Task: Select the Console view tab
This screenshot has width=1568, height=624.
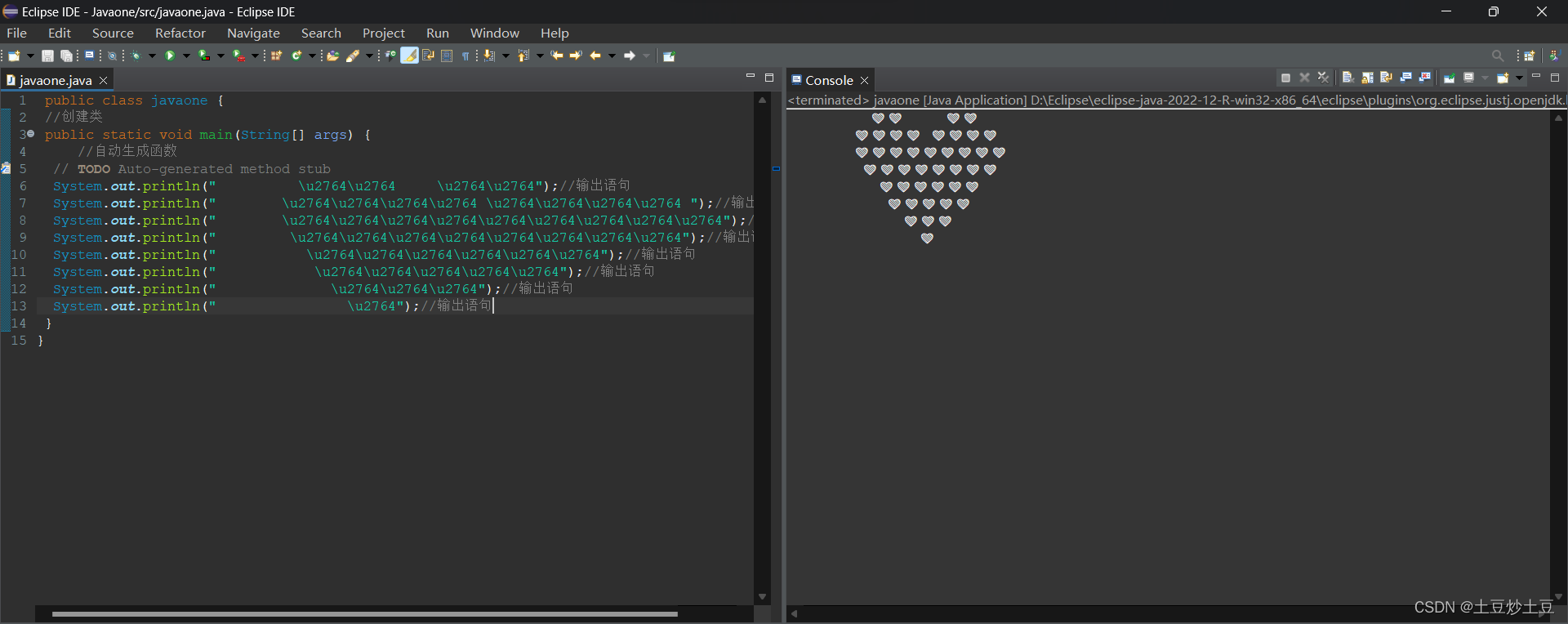Action: [829, 80]
